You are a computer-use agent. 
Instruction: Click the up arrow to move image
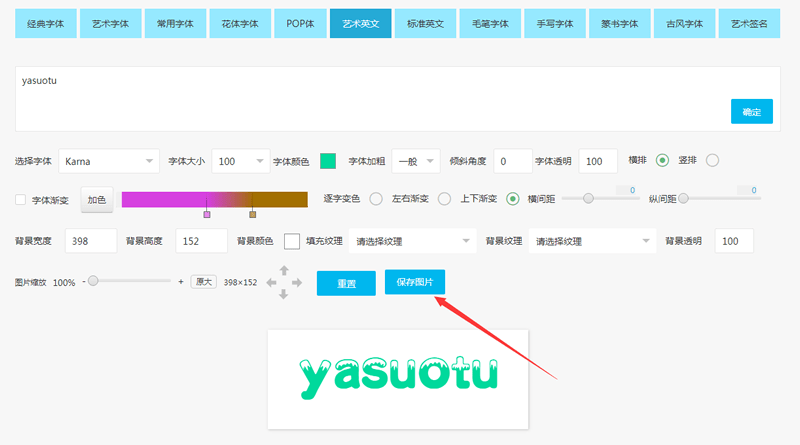[x=283, y=270]
